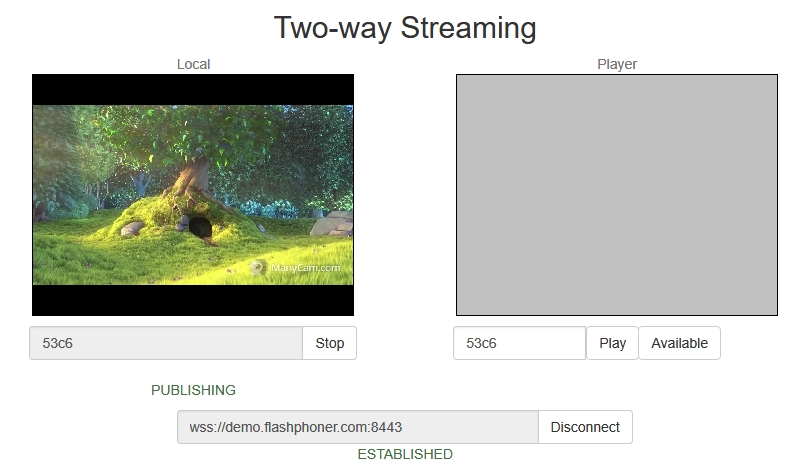The image size is (809, 465).
Task: Click the Available button
Action: tap(679, 343)
